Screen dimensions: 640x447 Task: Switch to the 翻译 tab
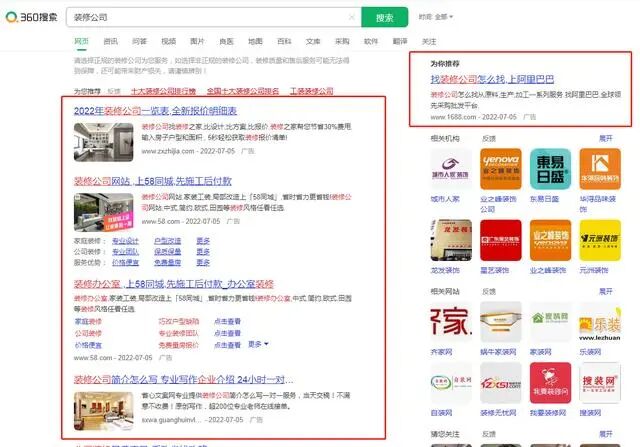400,41
